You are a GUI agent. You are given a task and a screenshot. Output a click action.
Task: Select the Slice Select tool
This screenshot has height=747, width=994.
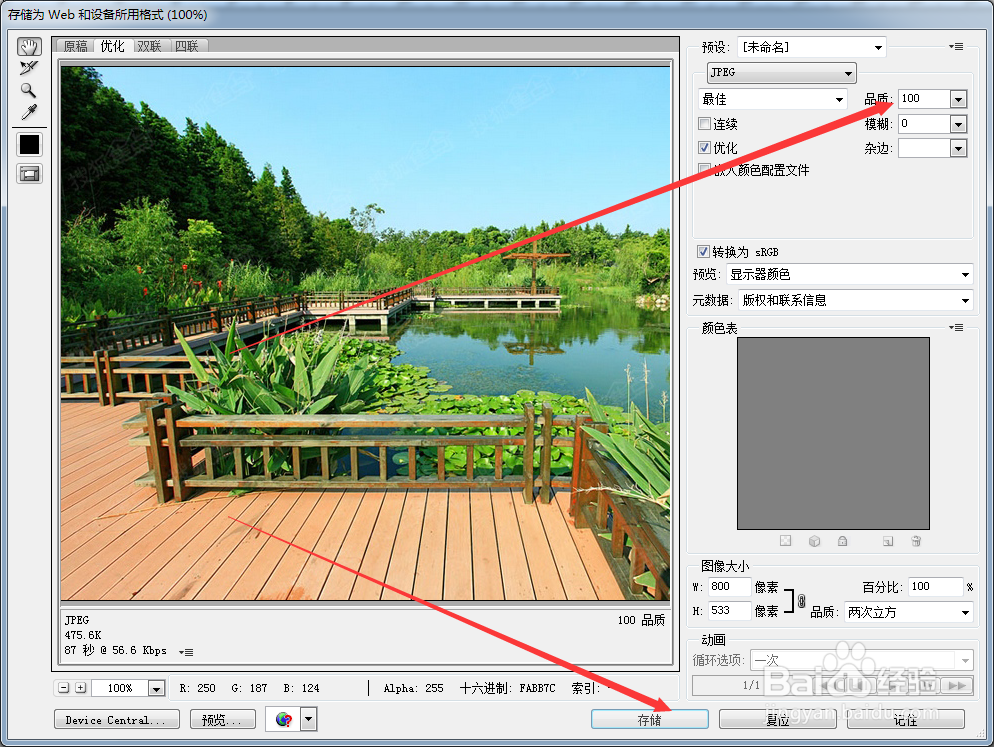click(x=29, y=68)
